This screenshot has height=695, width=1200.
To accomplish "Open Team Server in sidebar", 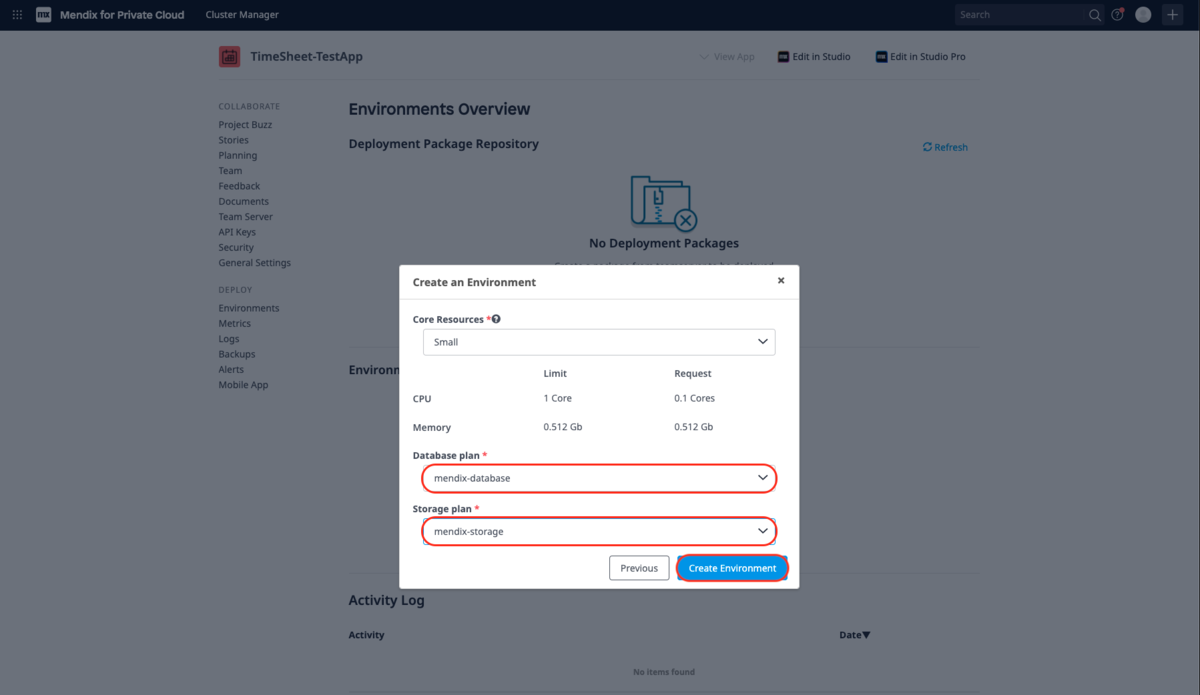I will click(x=246, y=217).
